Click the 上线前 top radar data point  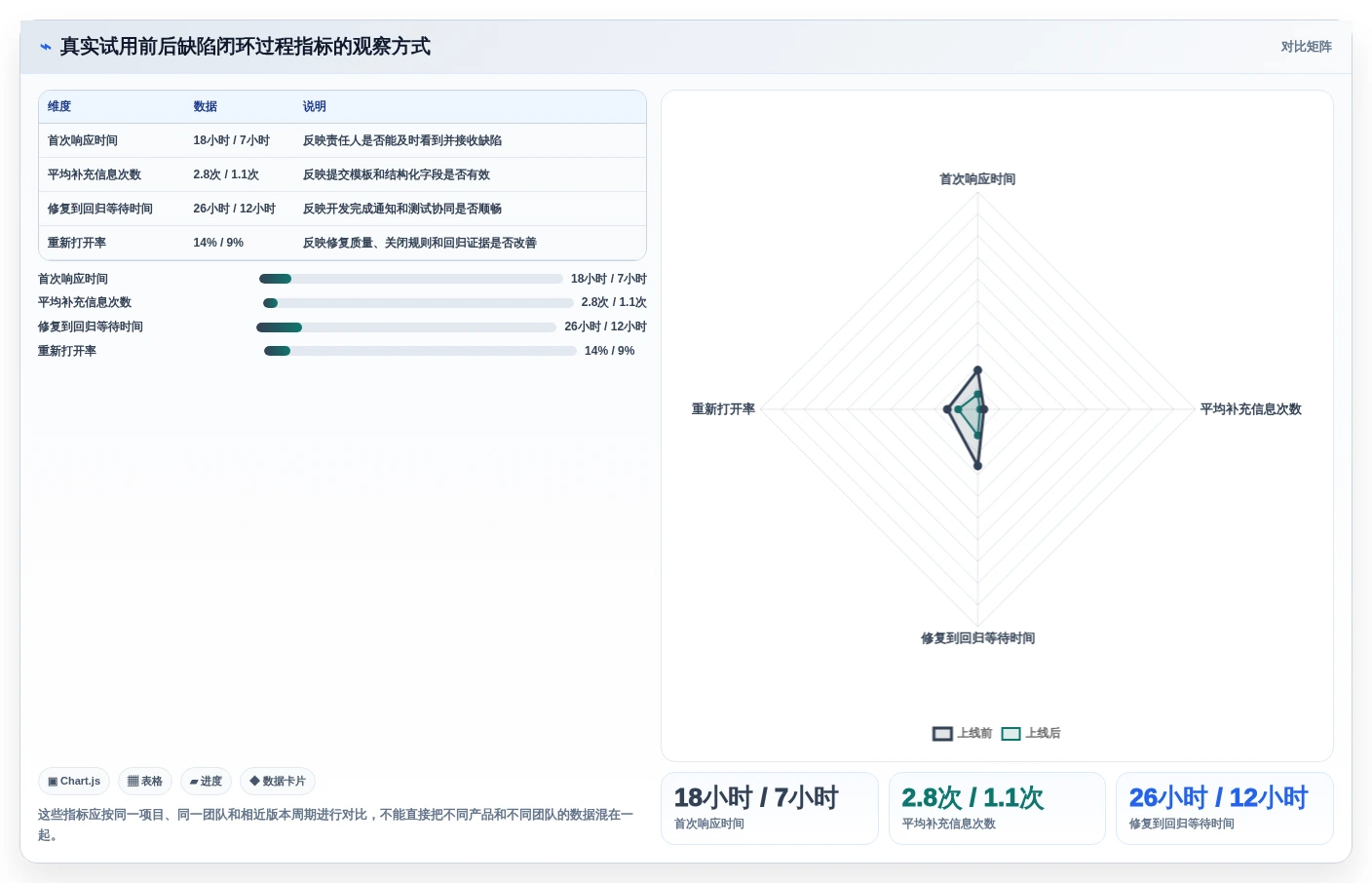click(977, 370)
